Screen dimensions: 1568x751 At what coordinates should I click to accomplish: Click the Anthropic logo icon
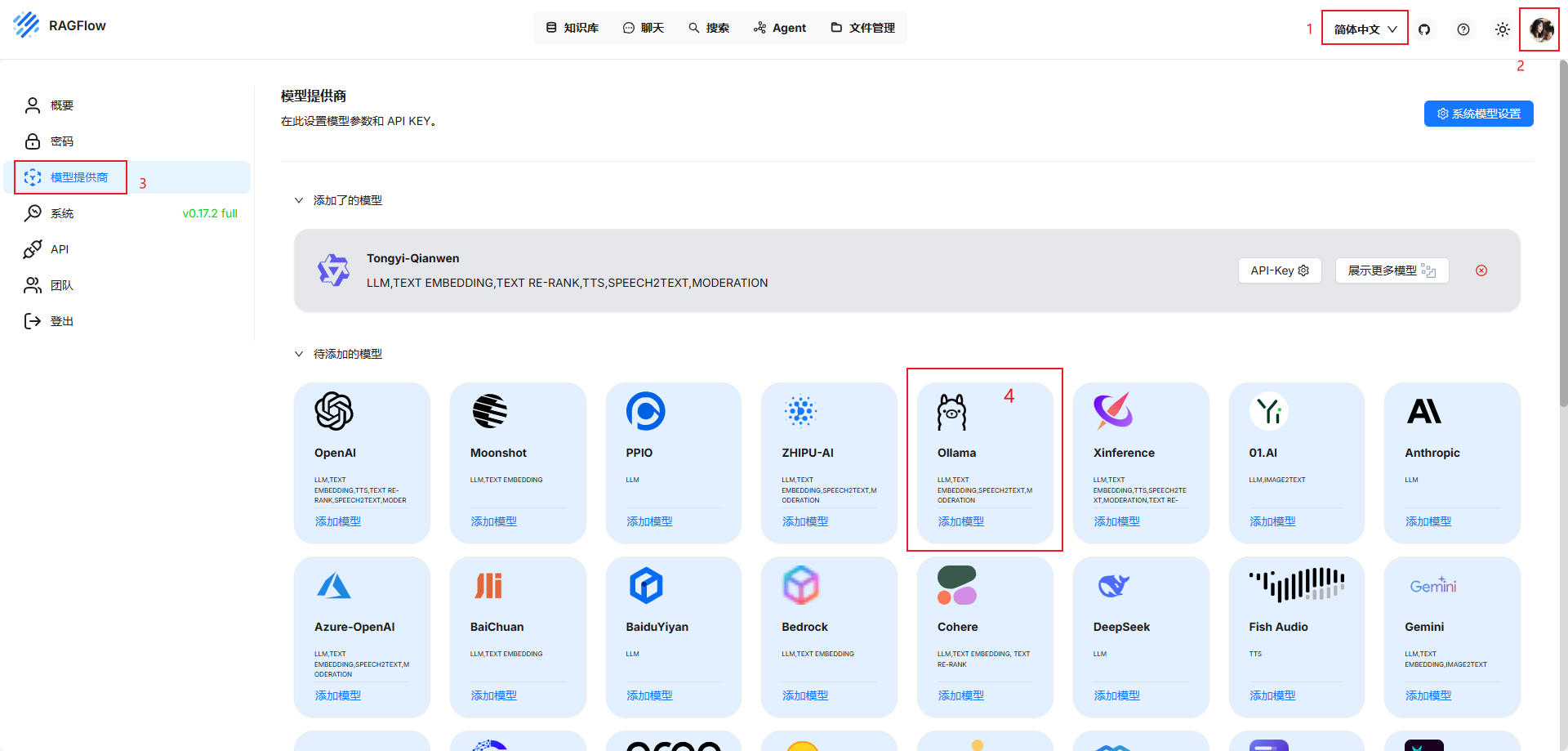point(1424,411)
